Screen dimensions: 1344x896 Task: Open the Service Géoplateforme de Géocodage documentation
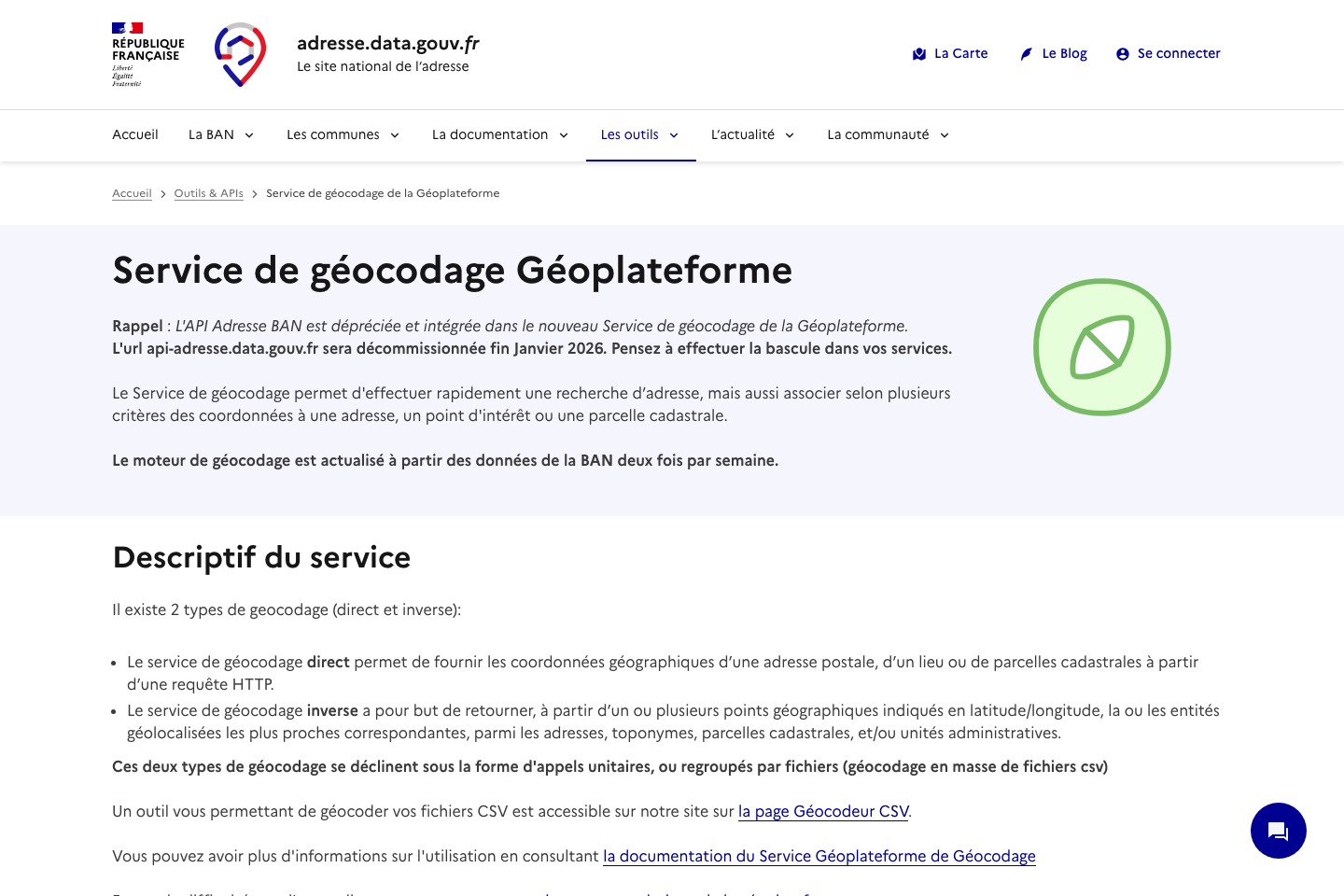[x=819, y=856]
